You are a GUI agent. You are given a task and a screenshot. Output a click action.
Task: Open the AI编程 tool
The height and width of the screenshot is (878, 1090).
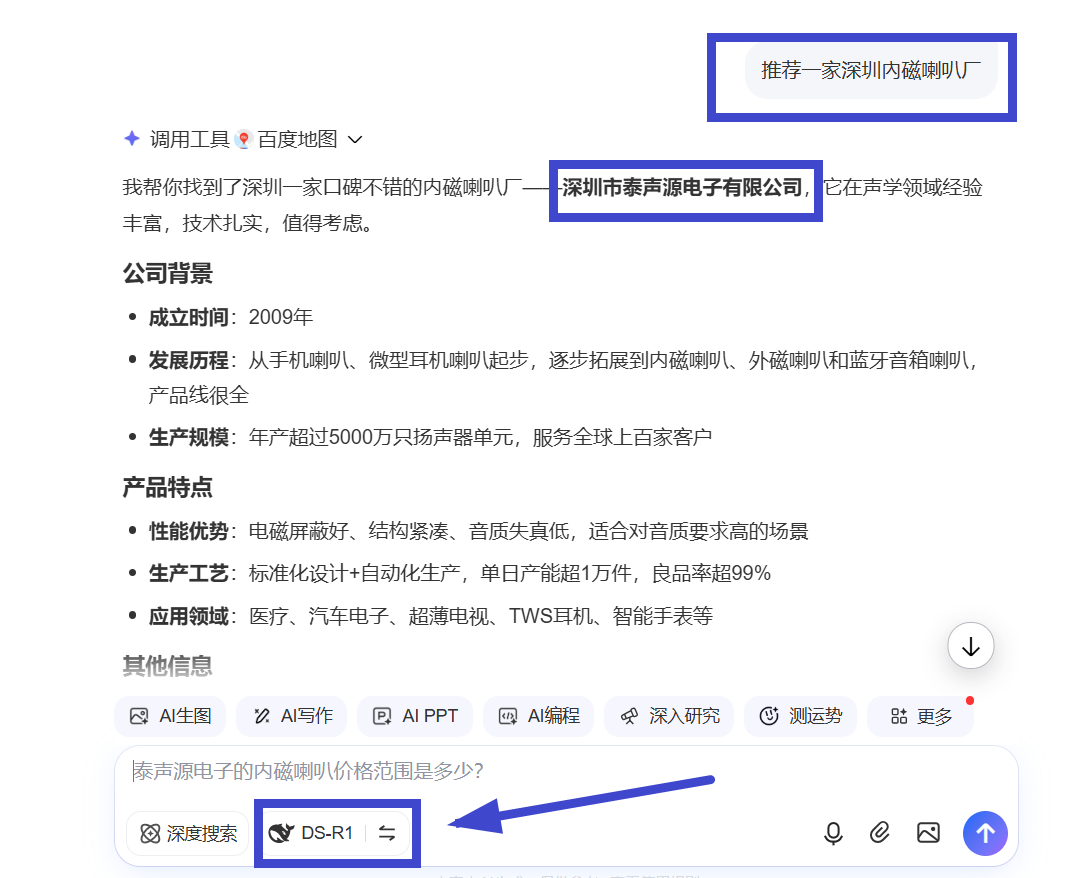coord(539,716)
